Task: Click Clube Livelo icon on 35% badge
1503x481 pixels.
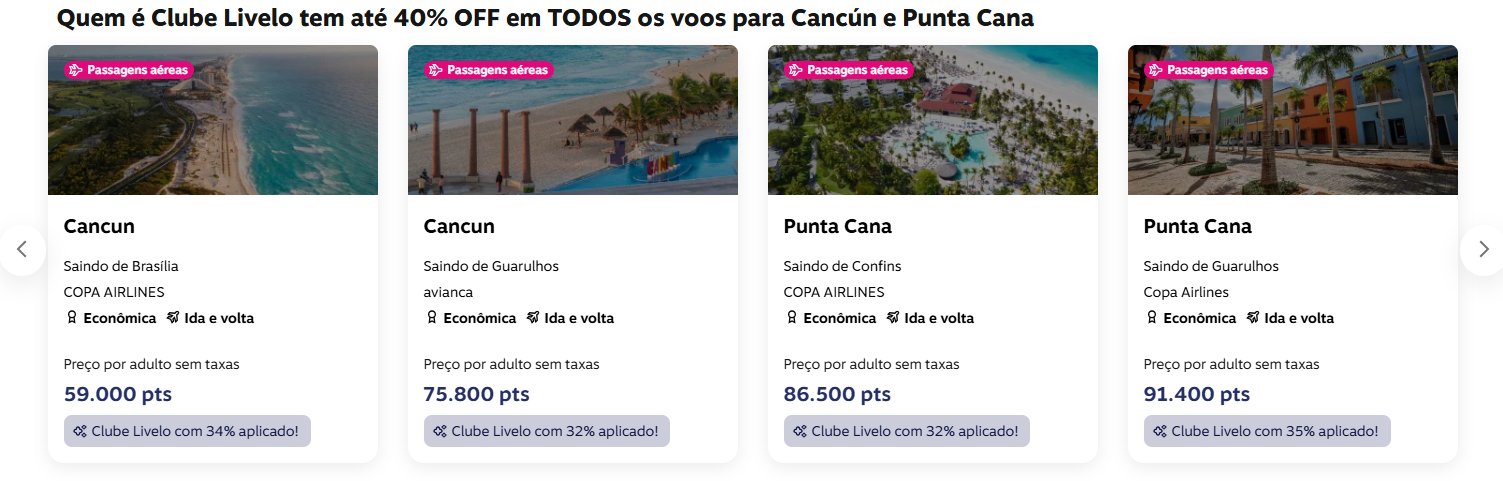Action: 1159,431
